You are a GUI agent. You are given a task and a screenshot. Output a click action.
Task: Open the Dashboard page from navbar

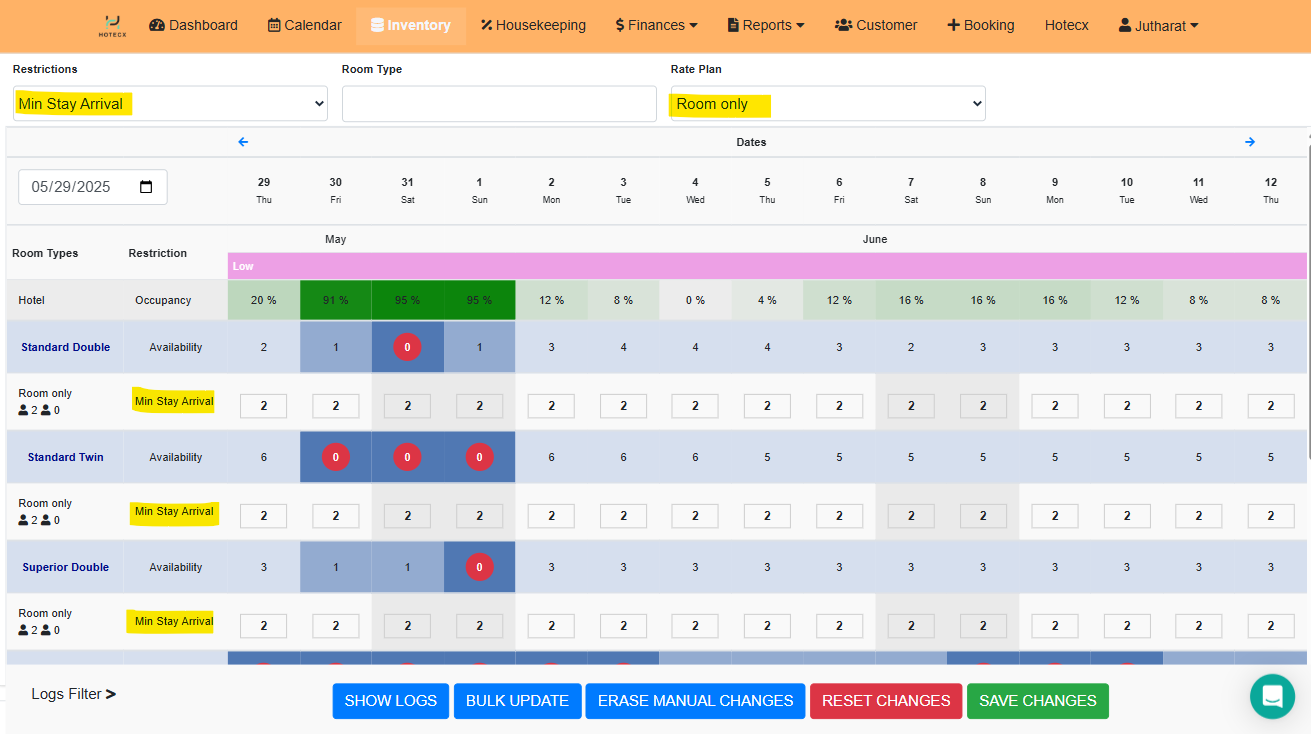(x=193, y=25)
